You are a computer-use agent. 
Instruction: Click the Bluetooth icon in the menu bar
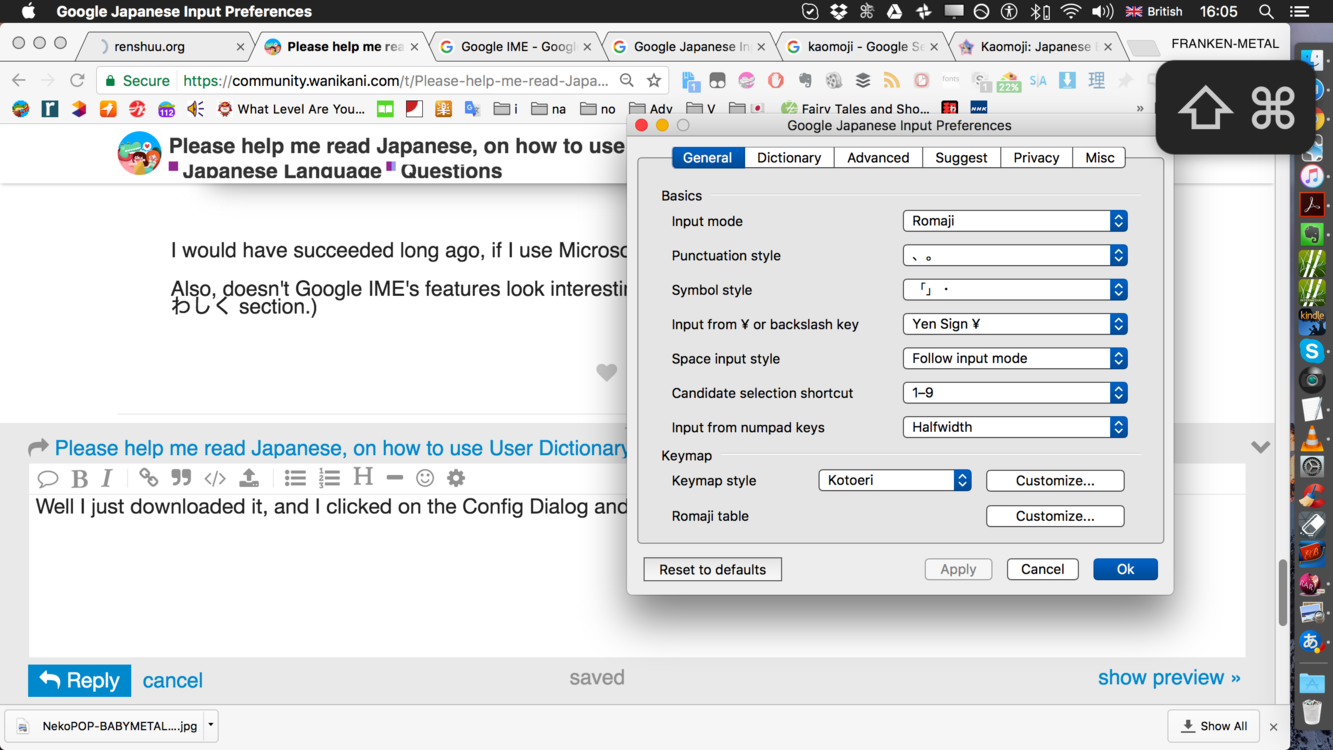[1040, 12]
